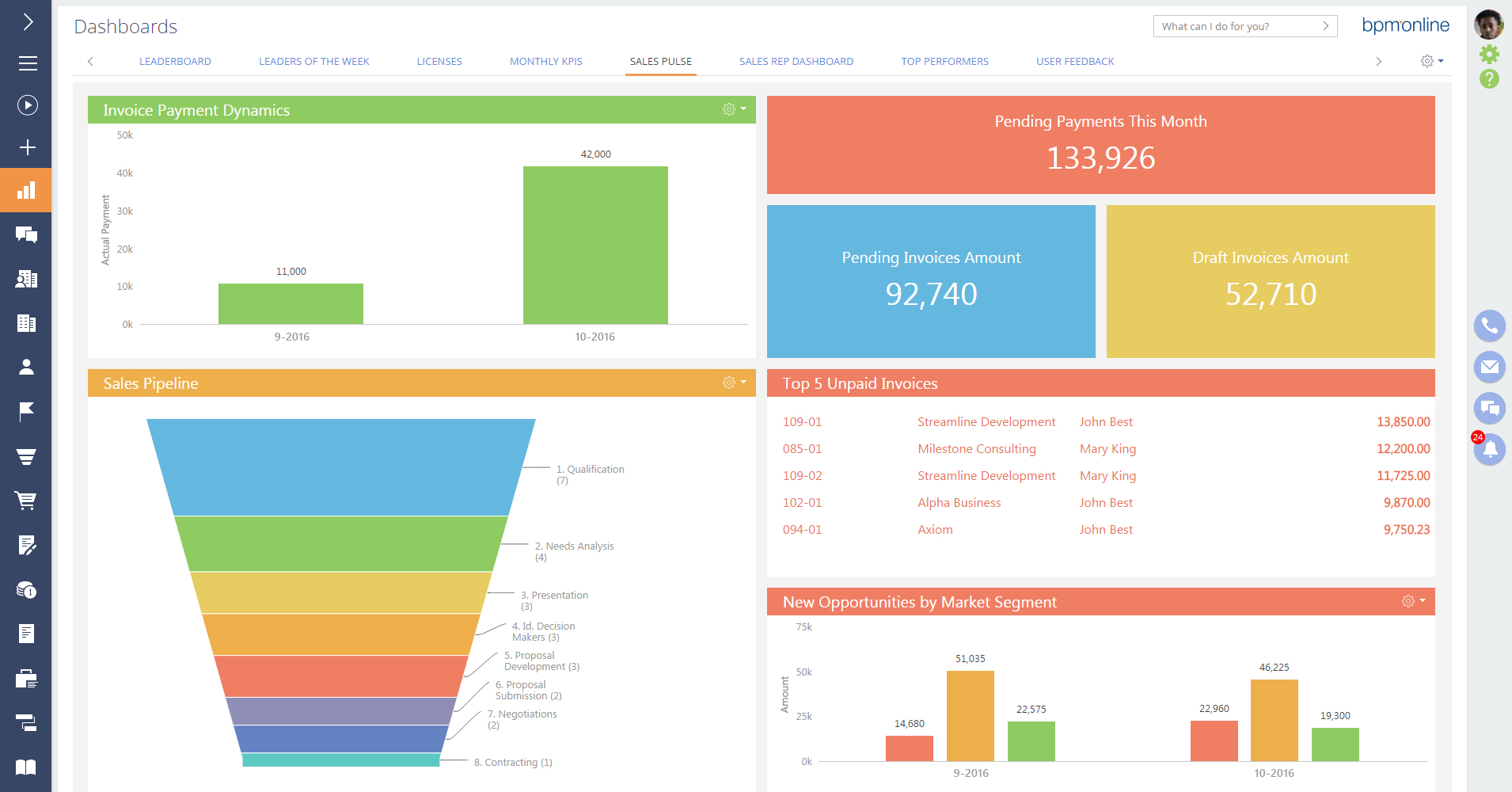Open the Feed chat icon in sidebar

pos(27,234)
